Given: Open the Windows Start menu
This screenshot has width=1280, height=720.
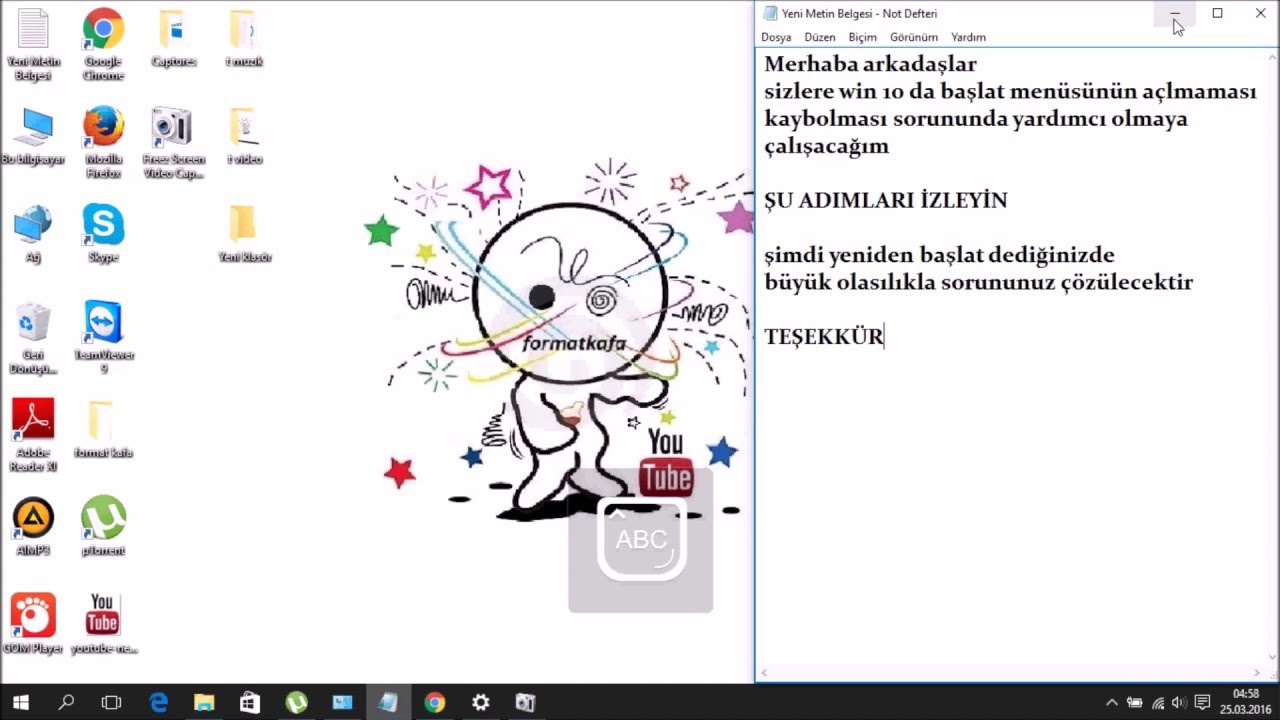Looking at the screenshot, I should (x=20, y=703).
